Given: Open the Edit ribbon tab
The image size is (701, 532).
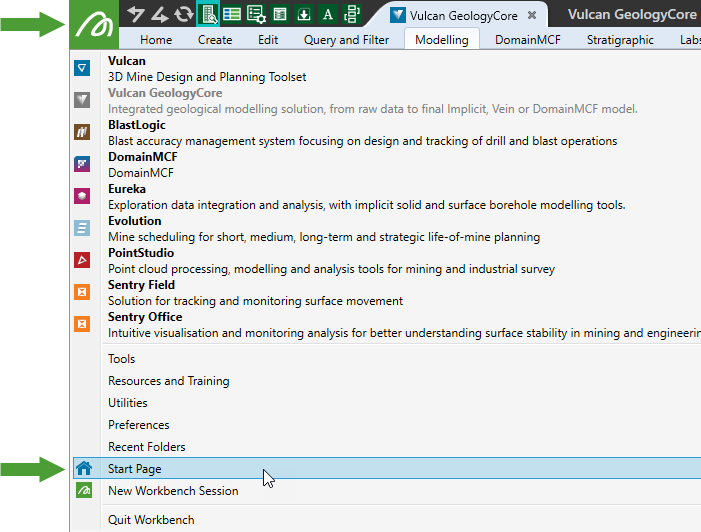Looking at the screenshot, I should [268, 40].
